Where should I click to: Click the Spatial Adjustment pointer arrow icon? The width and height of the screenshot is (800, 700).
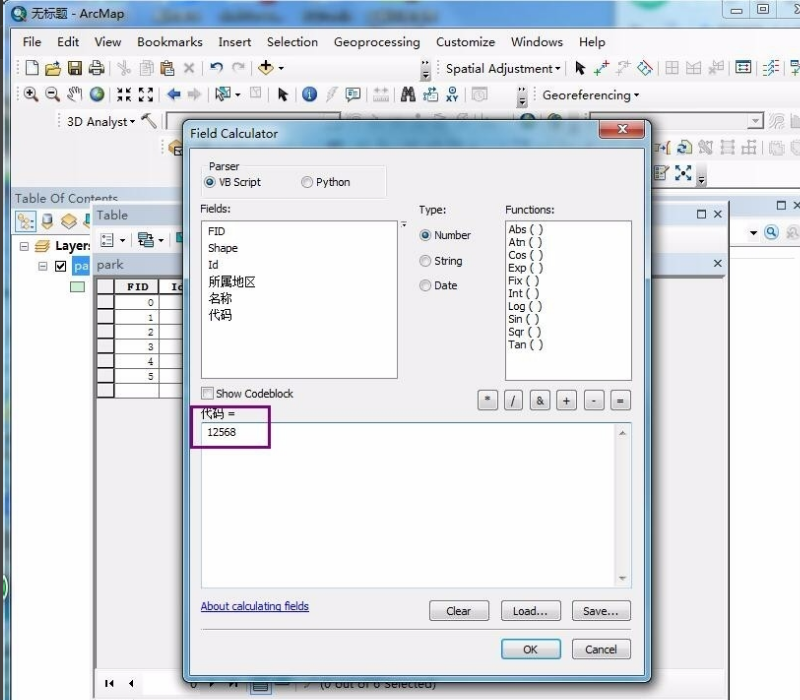point(580,68)
